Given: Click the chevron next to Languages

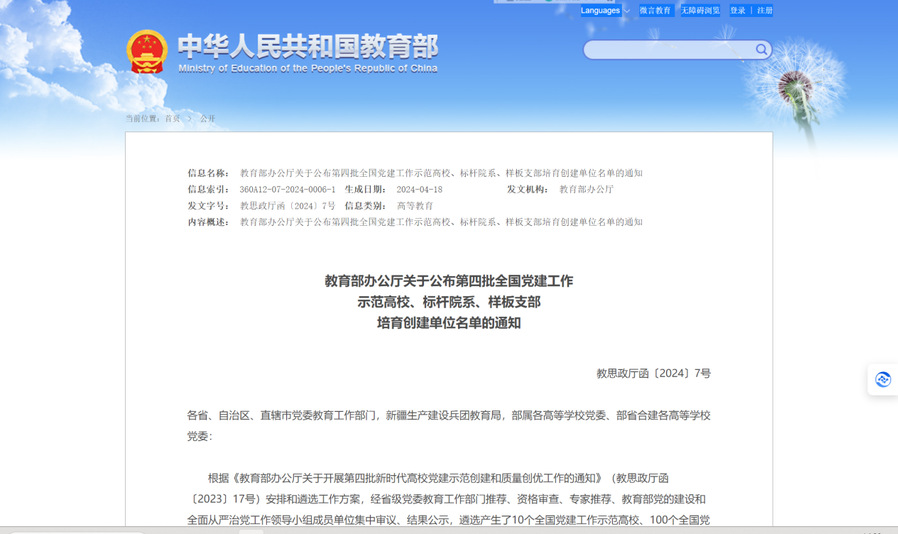Looking at the screenshot, I should pos(627,11).
